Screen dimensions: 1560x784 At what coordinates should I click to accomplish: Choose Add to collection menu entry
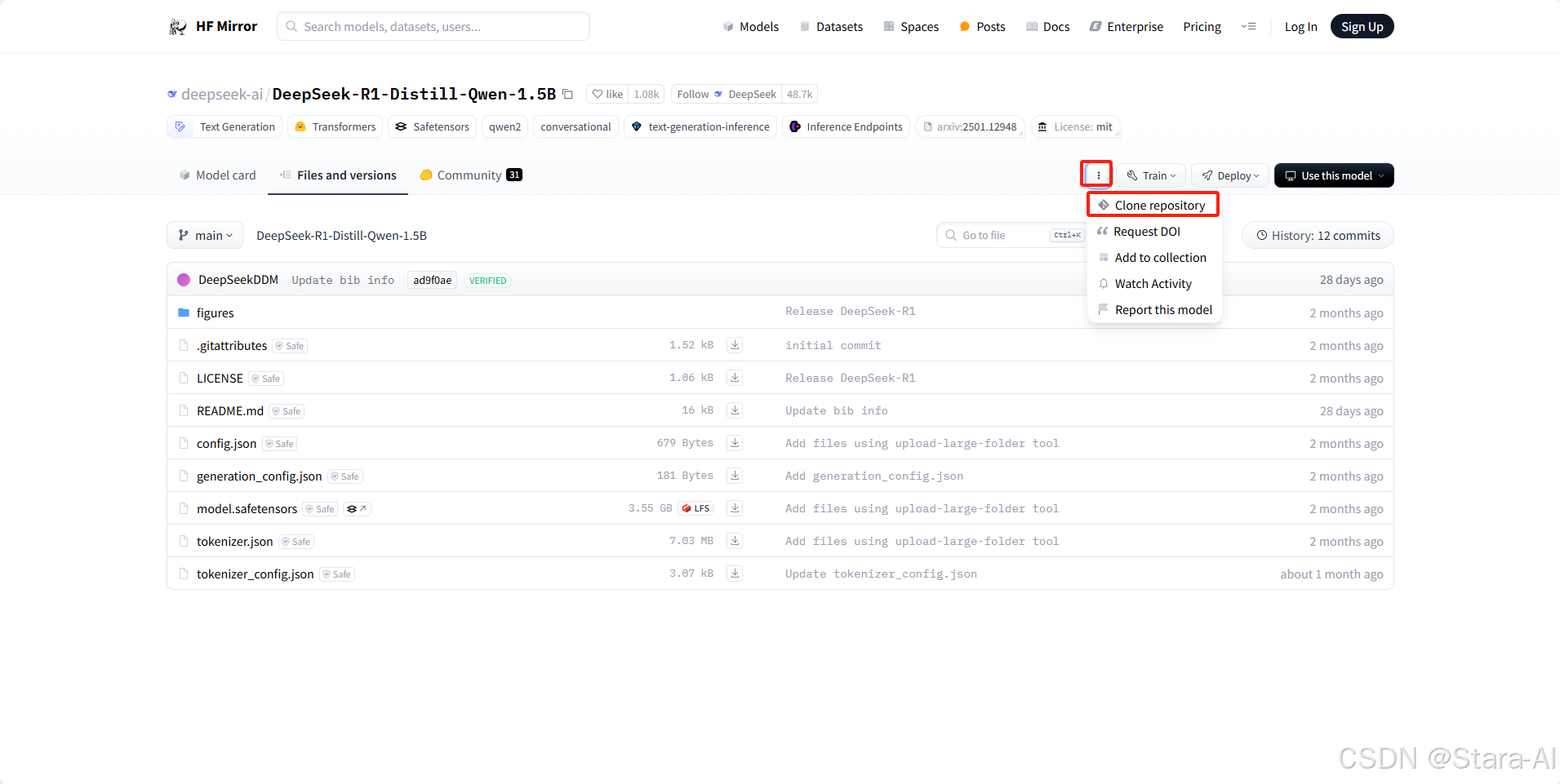point(1152,258)
